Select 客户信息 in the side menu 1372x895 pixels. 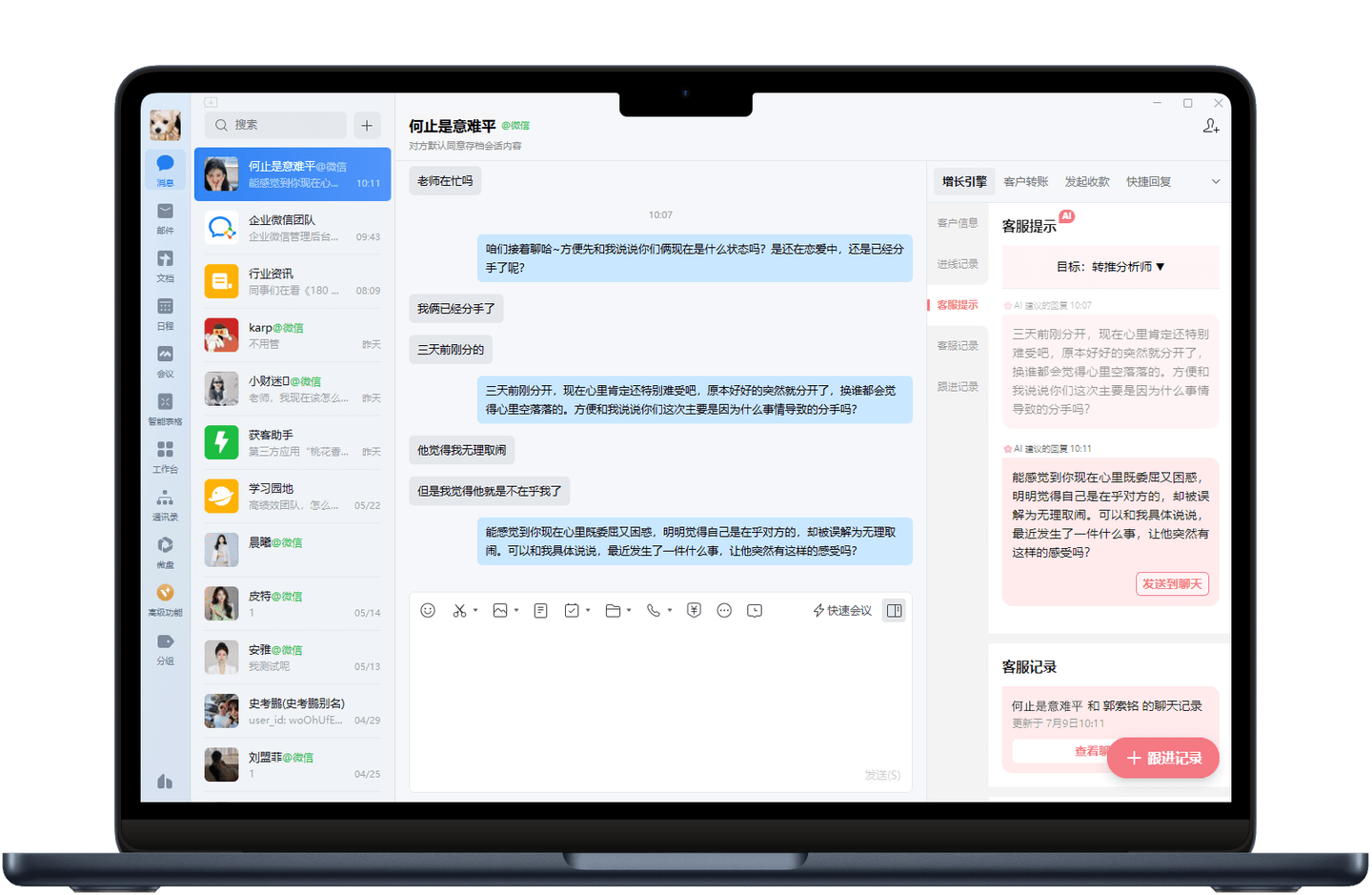click(x=958, y=223)
